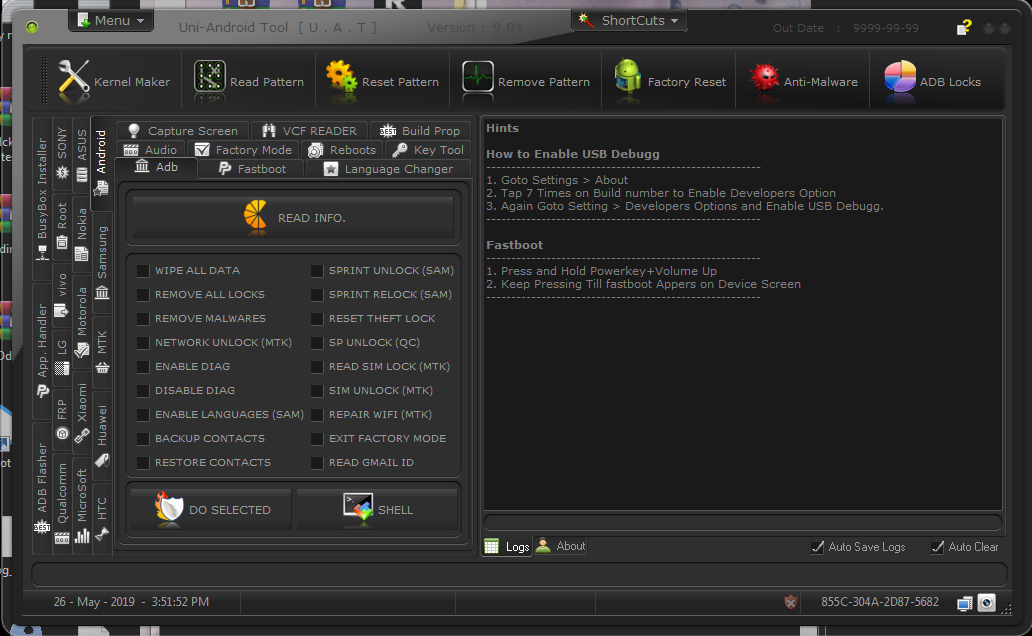Viewport: 1032px width, 636px height.
Task: Tick NETWORK UNLOCK (MTK) checkbox
Action: coord(143,342)
